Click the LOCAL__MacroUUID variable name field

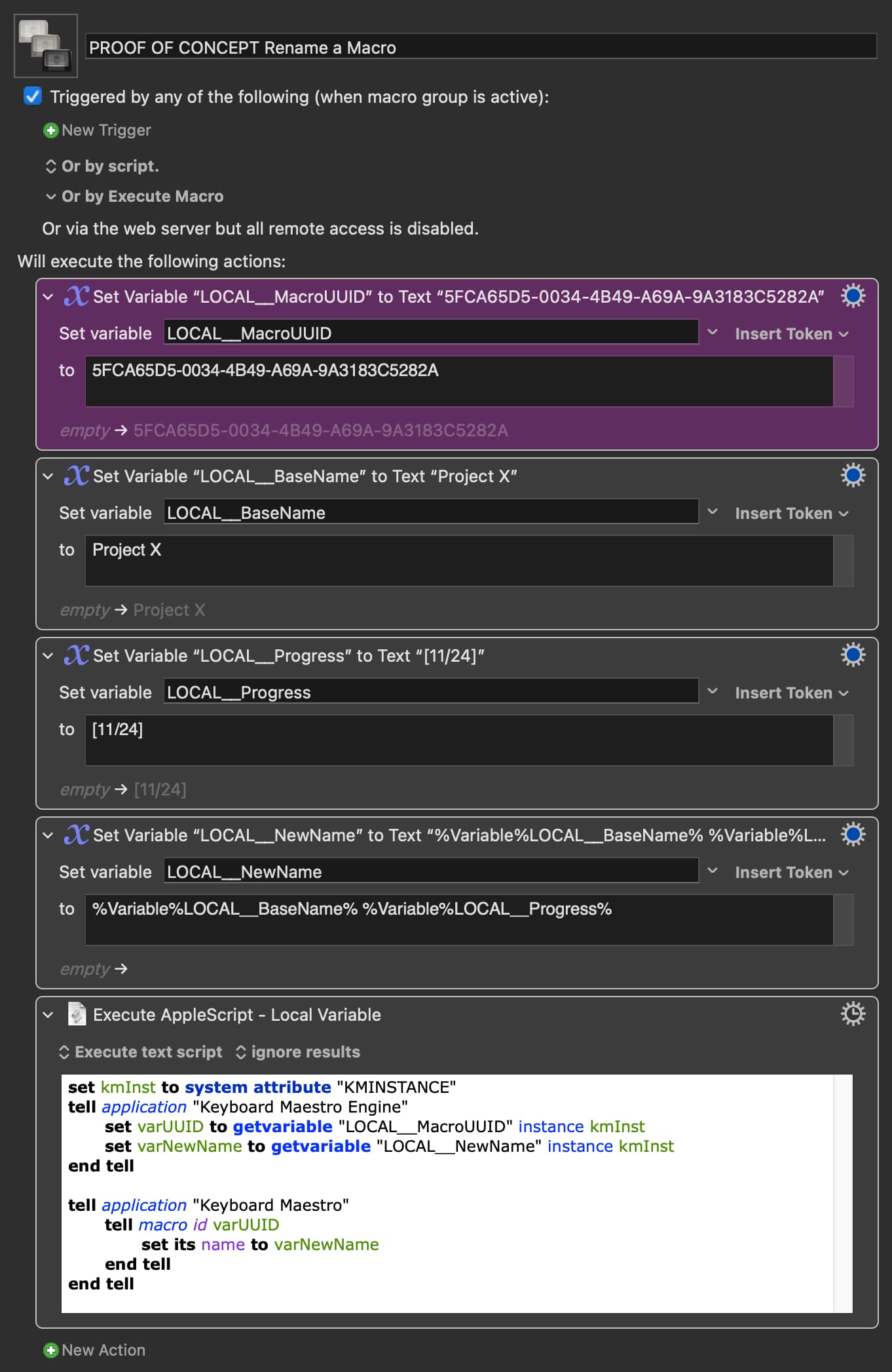431,333
